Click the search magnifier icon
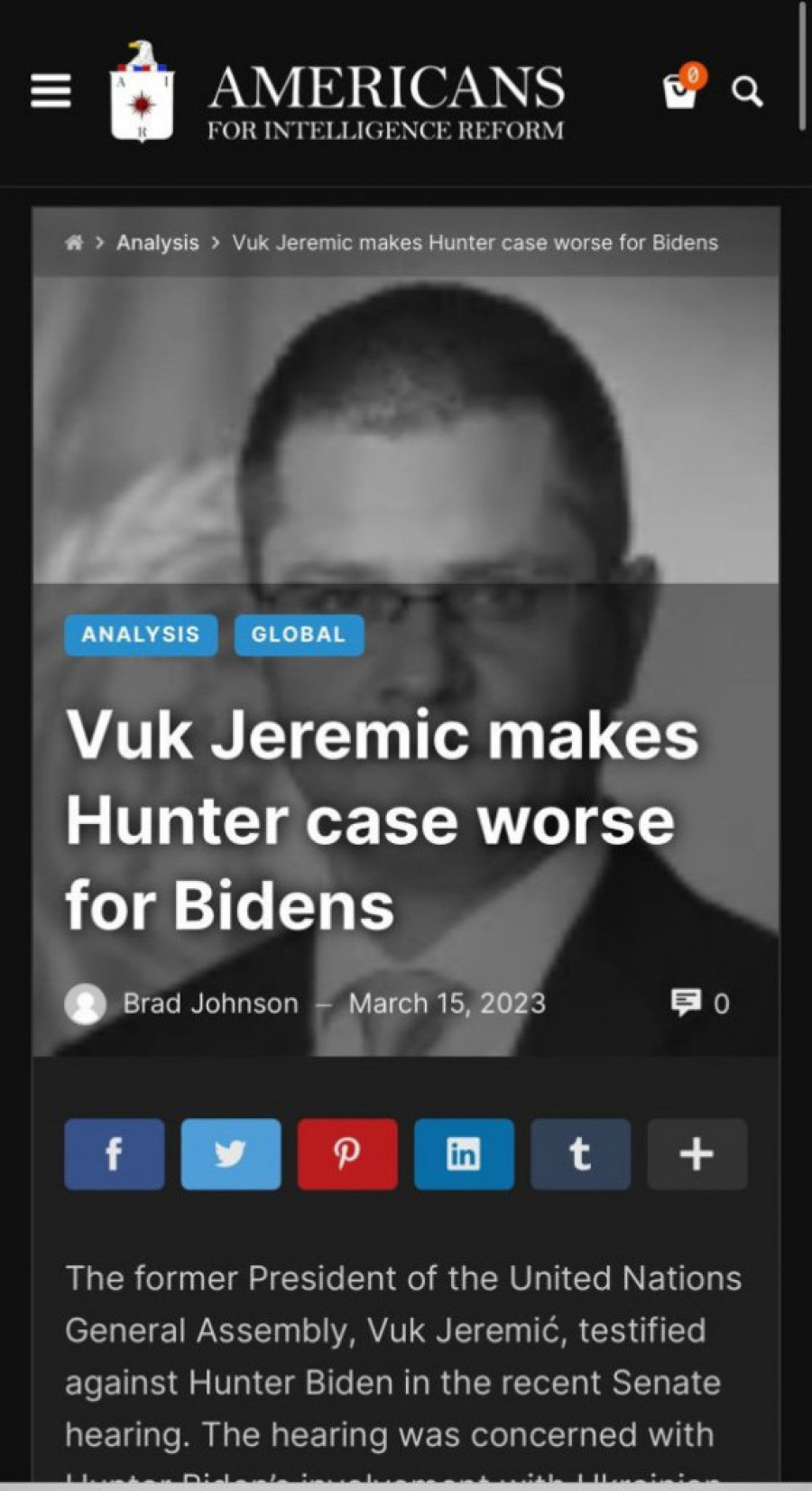Screen dimensions: 812x1491 pyautogui.click(x=747, y=91)
